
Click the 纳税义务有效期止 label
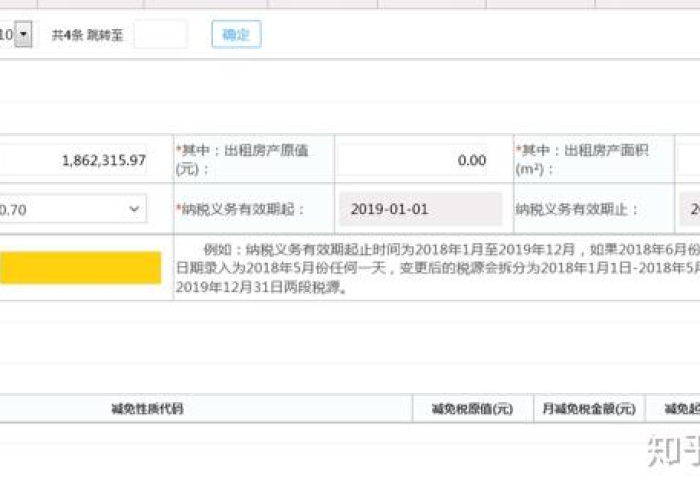tap(577, 209)
